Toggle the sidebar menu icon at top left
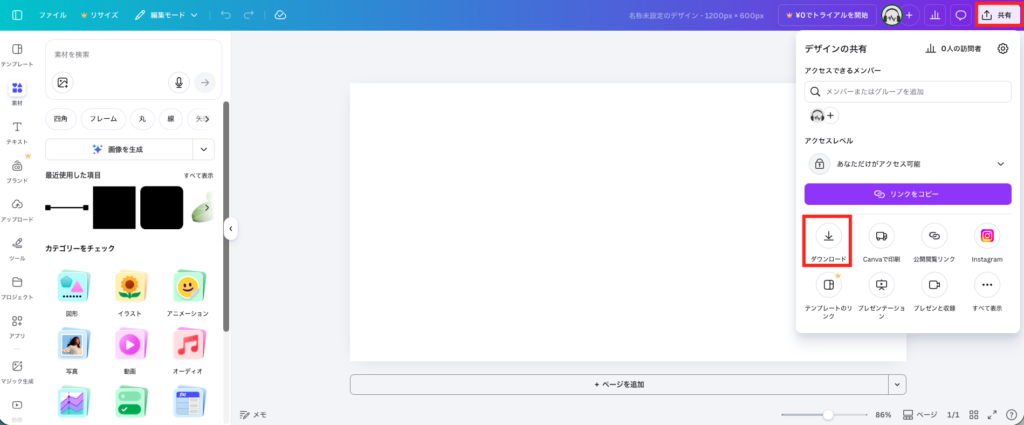The height and width of the screenshot is (425, 1024). (17, 15)
